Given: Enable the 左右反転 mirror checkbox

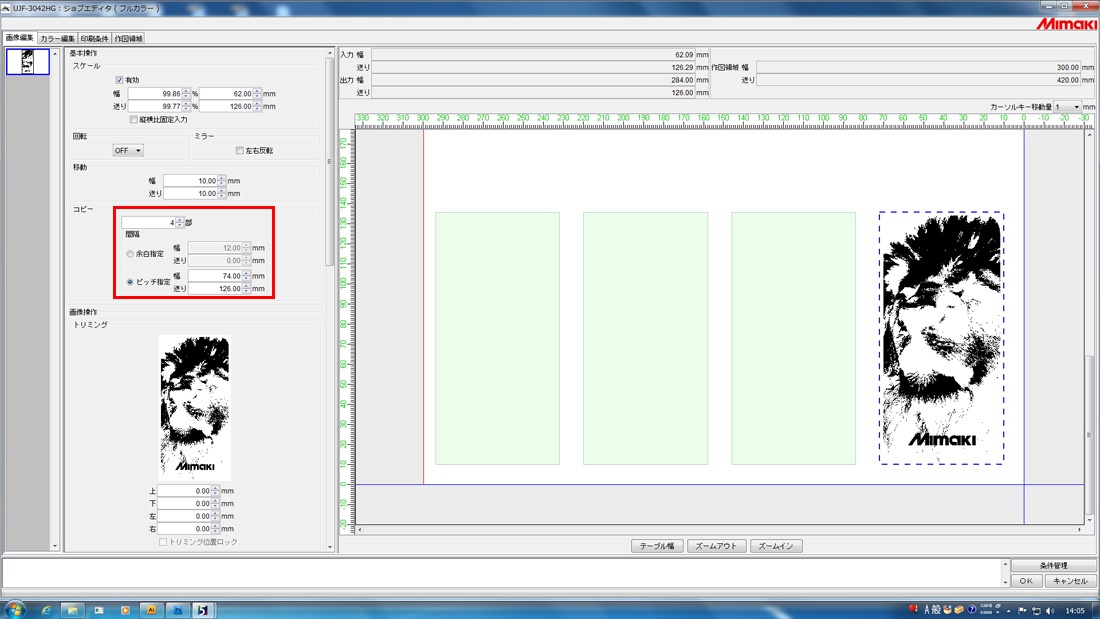Looking at the screenshot, I should (239, 151).
